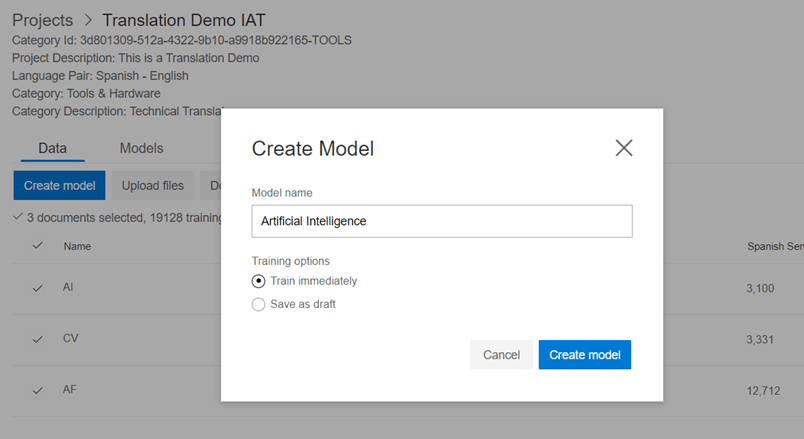Viewport: 804px width, 439px height.
Task: Sort by the Name column header
Action: point(77,246)
